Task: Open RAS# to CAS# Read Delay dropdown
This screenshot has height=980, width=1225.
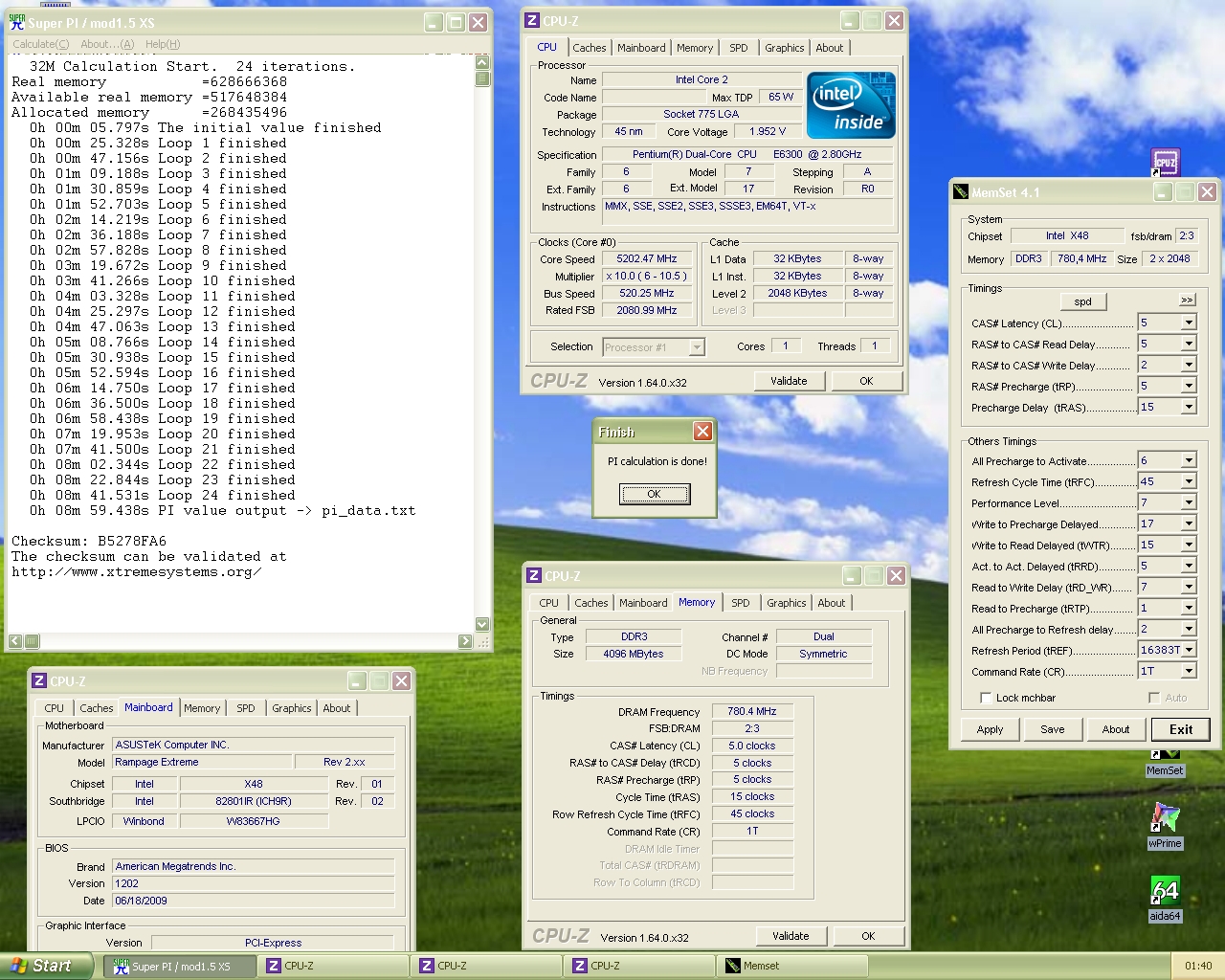Action: pyautogui.click(x=1189, y=344)
